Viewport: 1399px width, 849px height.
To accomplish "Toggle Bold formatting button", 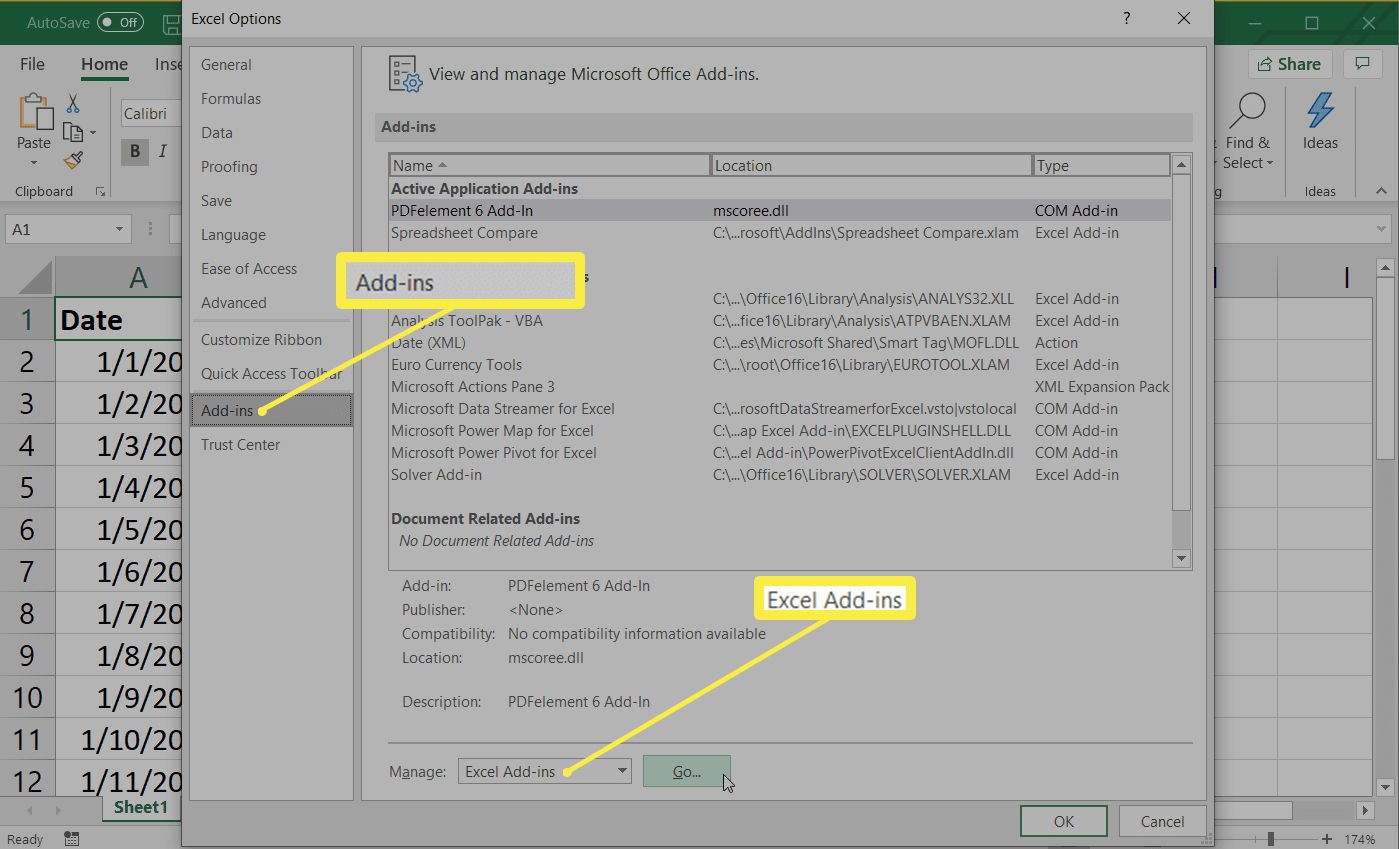I will point(134,151).
